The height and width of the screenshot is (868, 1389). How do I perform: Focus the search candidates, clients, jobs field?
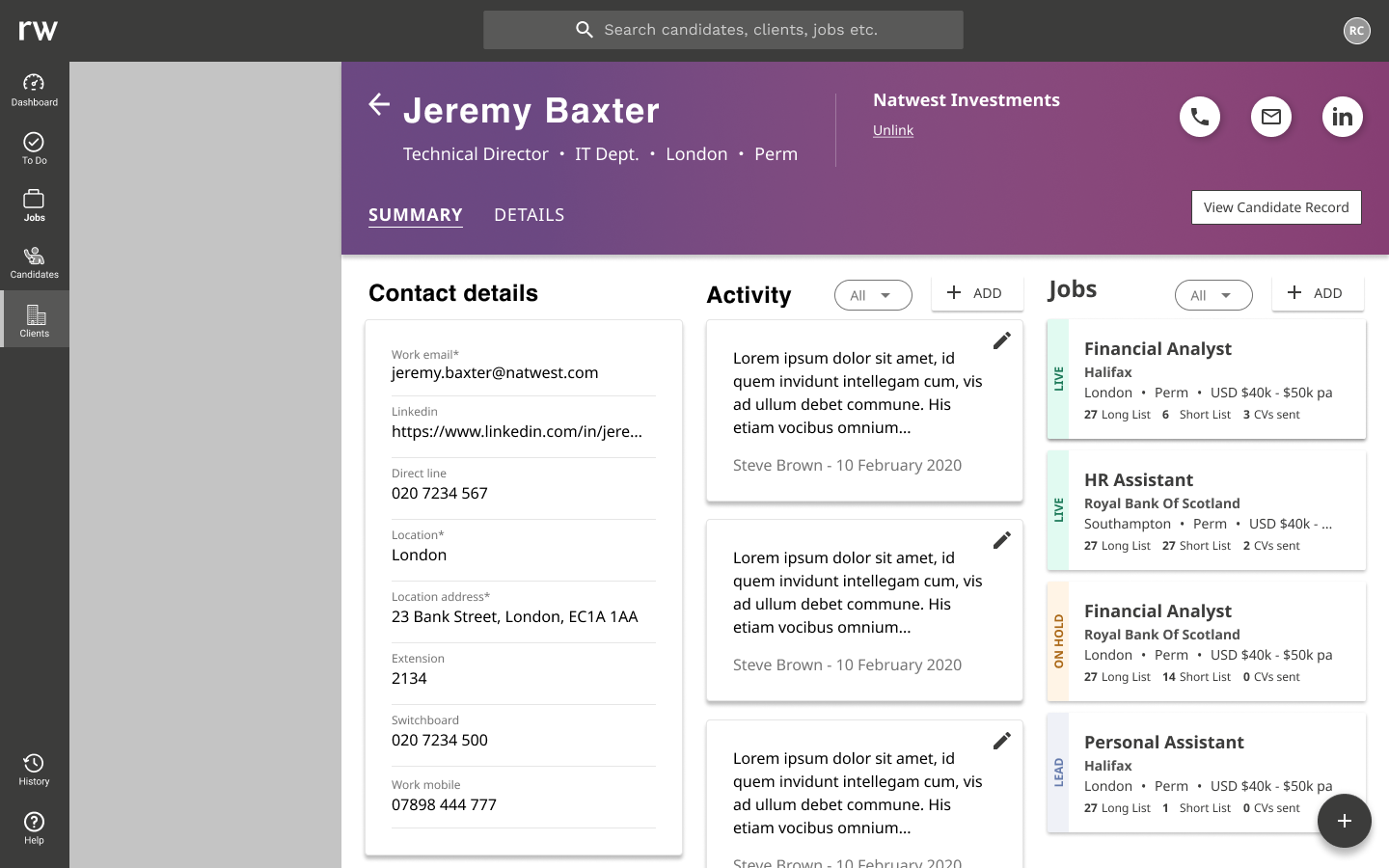(x=723, y=30)
